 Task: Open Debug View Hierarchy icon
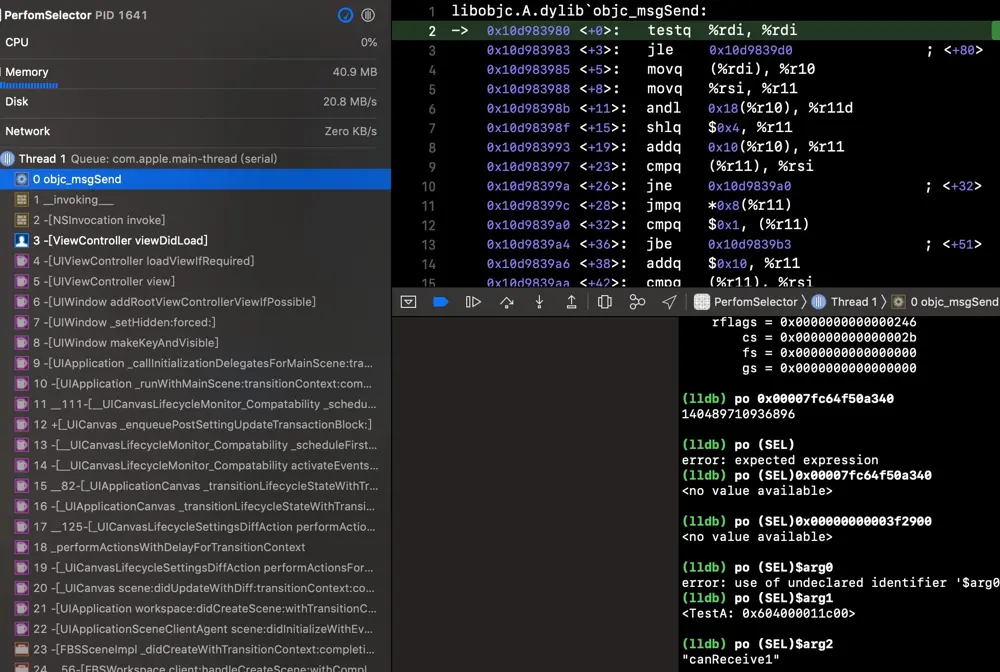pos(604,302)
